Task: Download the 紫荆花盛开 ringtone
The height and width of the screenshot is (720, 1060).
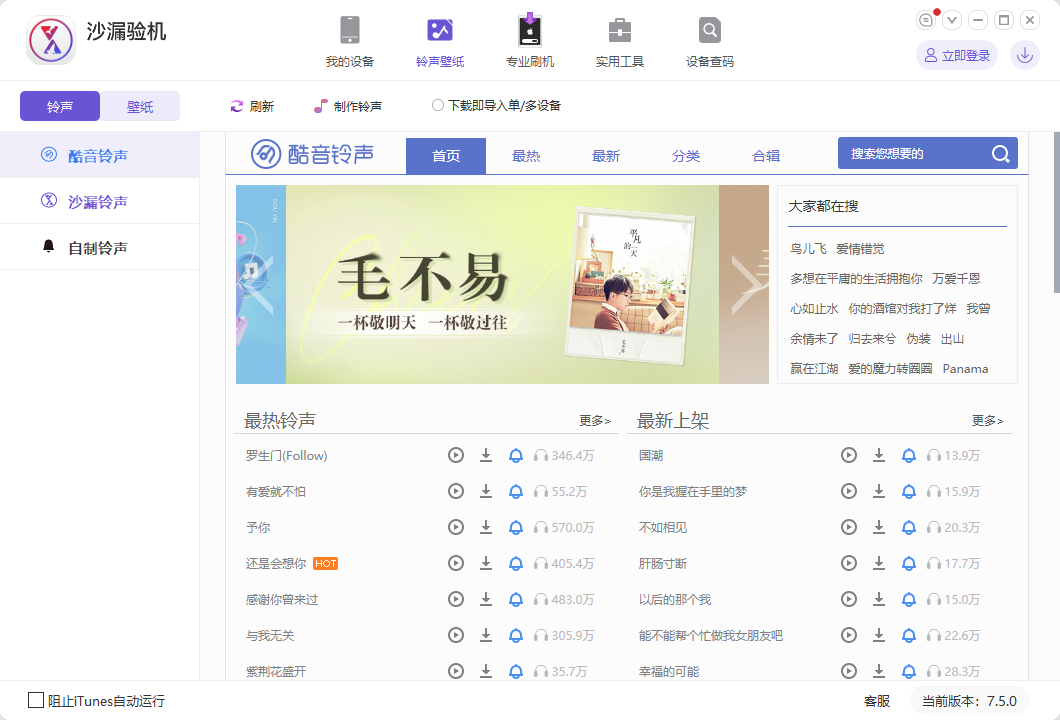Action: point(485,671)
